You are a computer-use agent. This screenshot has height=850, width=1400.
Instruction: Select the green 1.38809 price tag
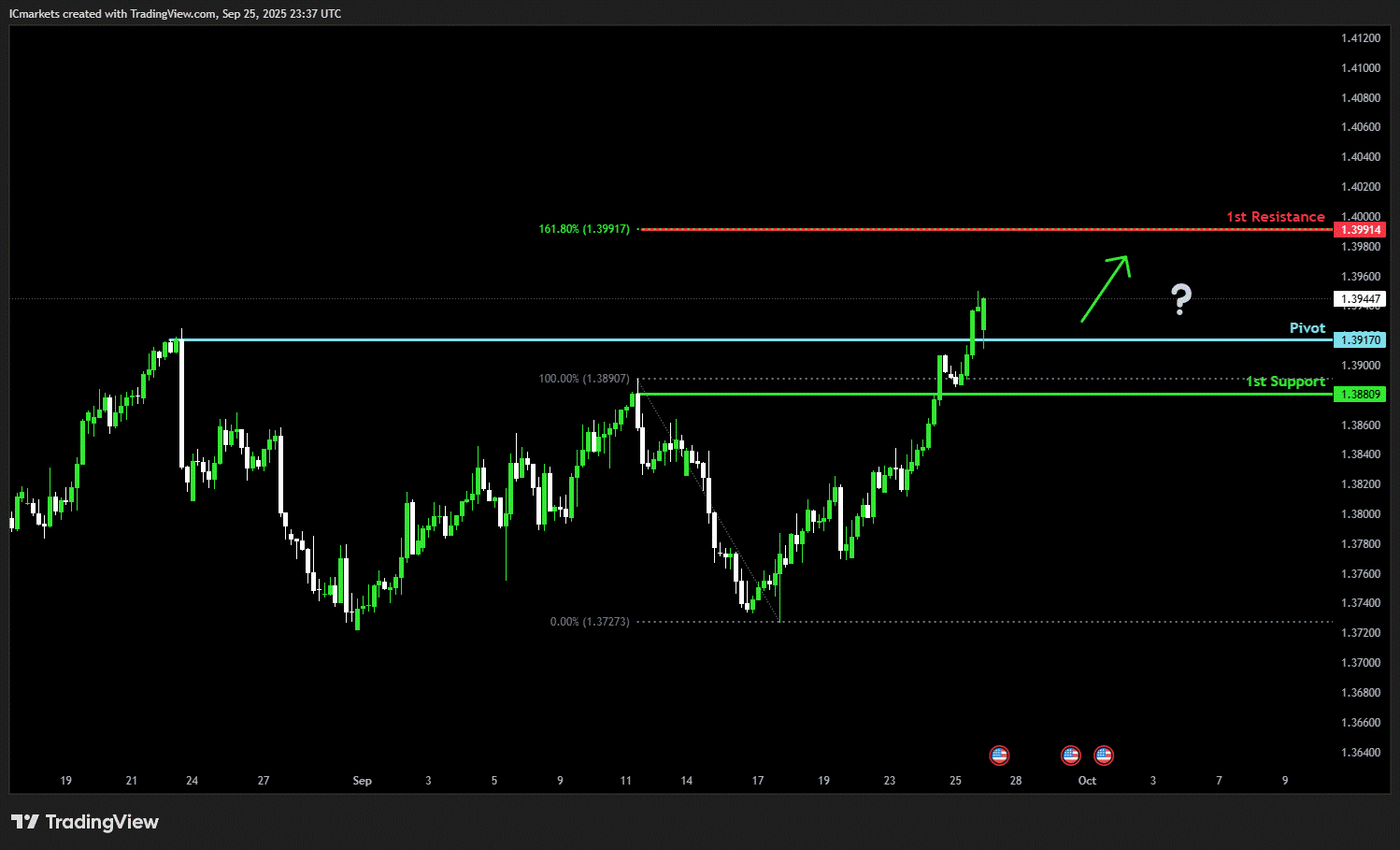(1360, 395)
